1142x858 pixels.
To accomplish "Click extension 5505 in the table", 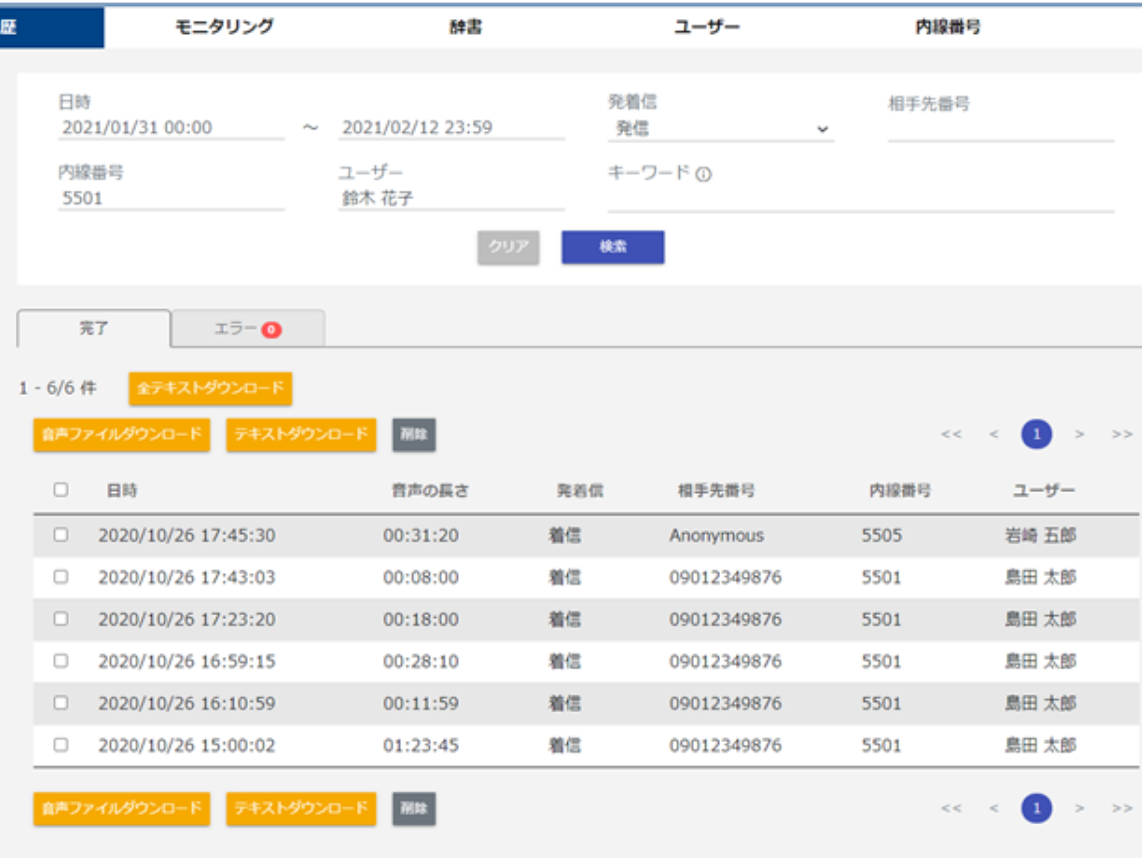I will pyautogui.click(x=881, y=535).
